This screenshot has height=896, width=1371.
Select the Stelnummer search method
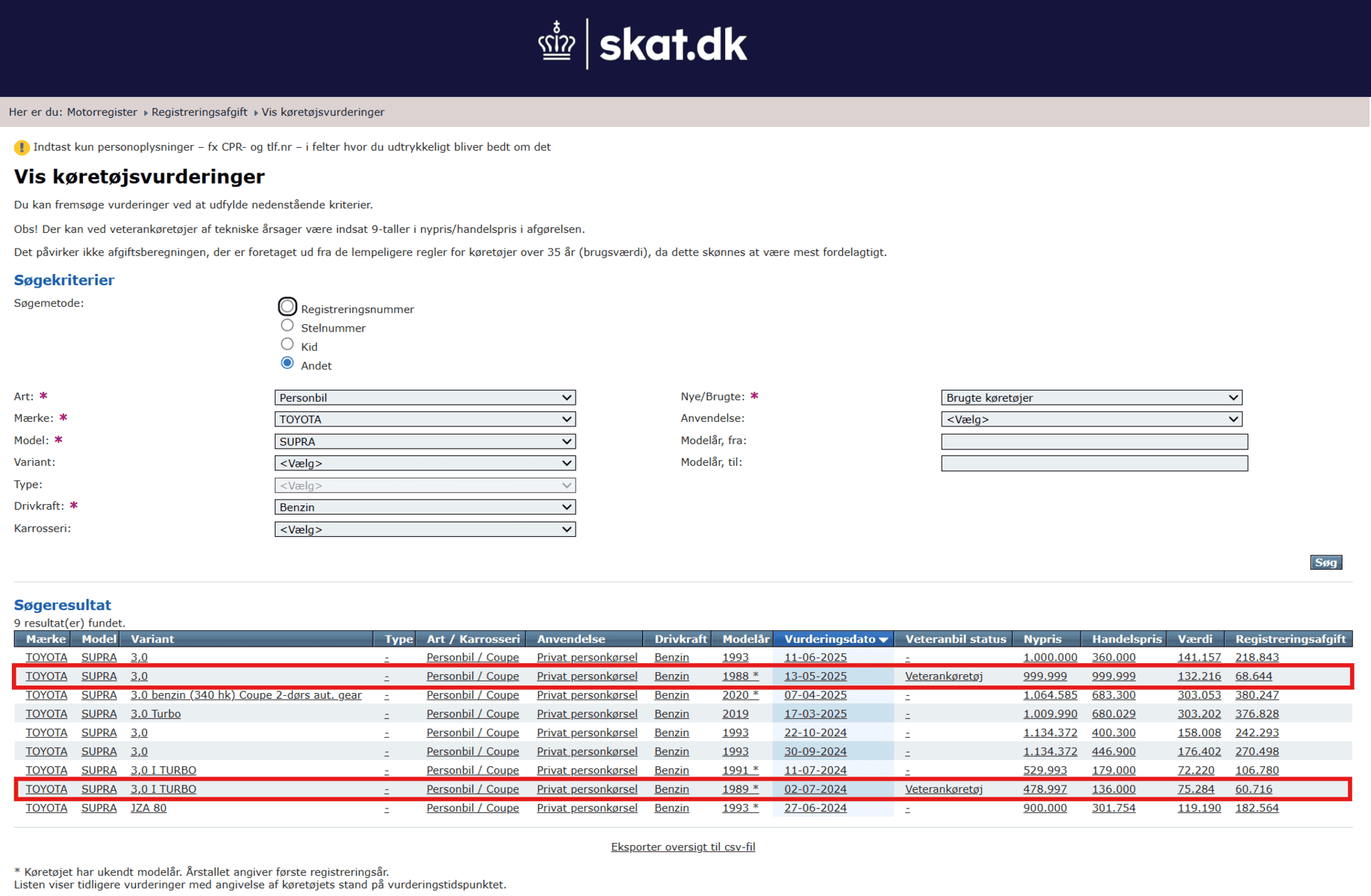(x=287, y=326)
